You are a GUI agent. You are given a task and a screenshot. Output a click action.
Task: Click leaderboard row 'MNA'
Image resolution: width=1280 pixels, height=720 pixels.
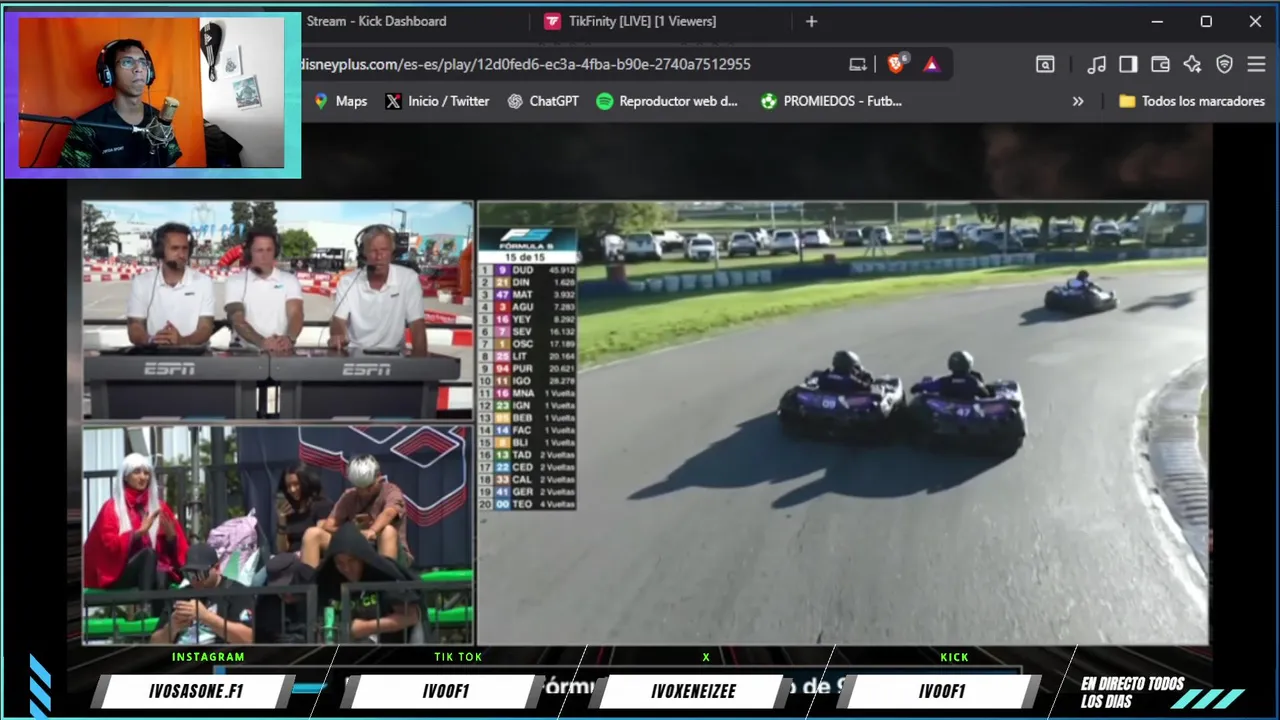[x=527, y=393]
